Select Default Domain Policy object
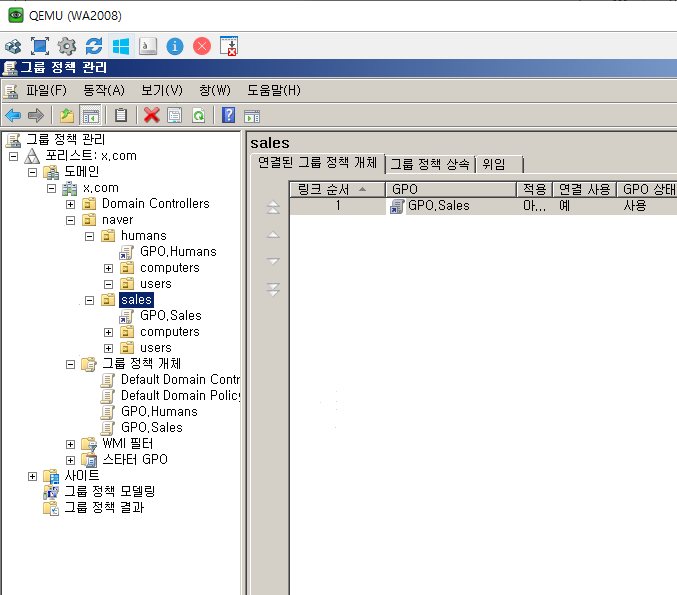 180,396
